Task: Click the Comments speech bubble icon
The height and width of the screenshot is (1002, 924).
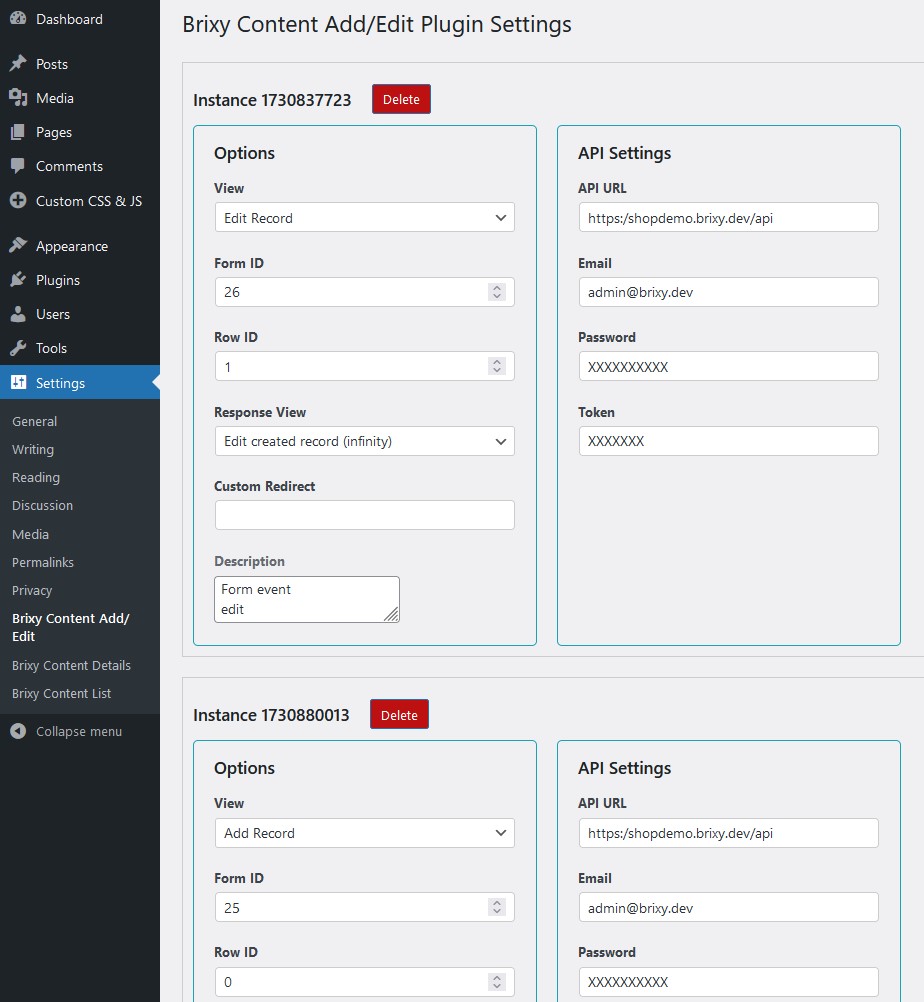Action: (18, 166)
